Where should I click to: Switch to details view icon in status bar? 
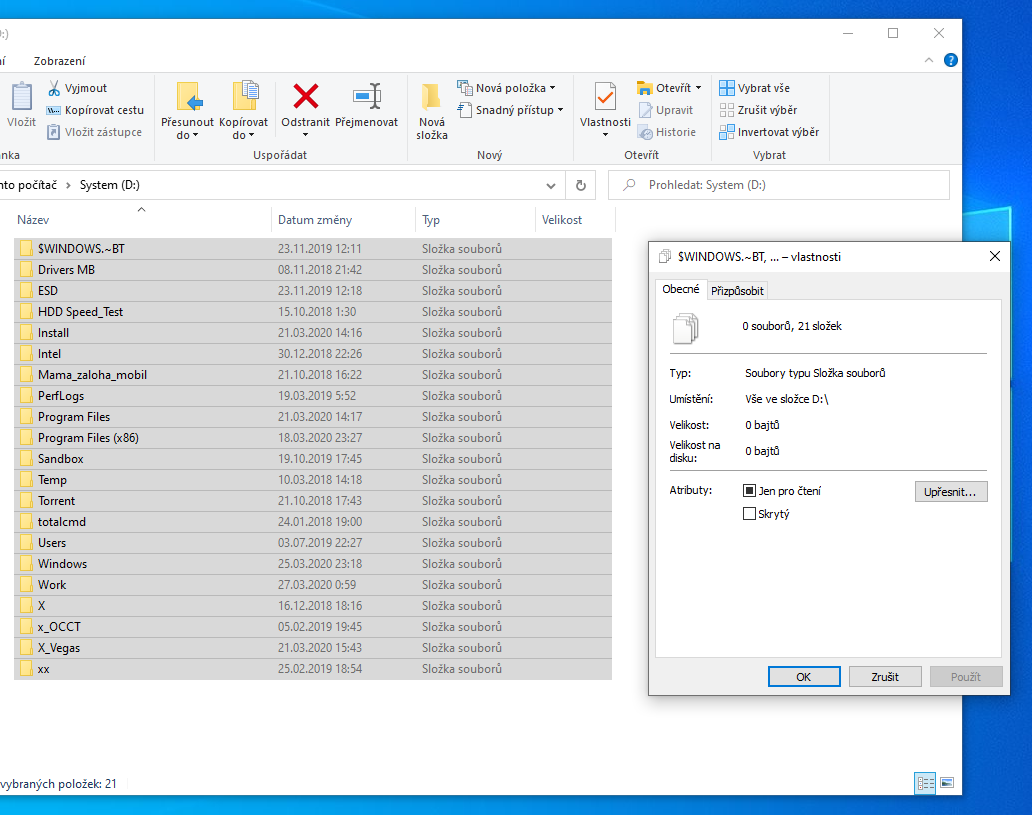tap(925, 783)
